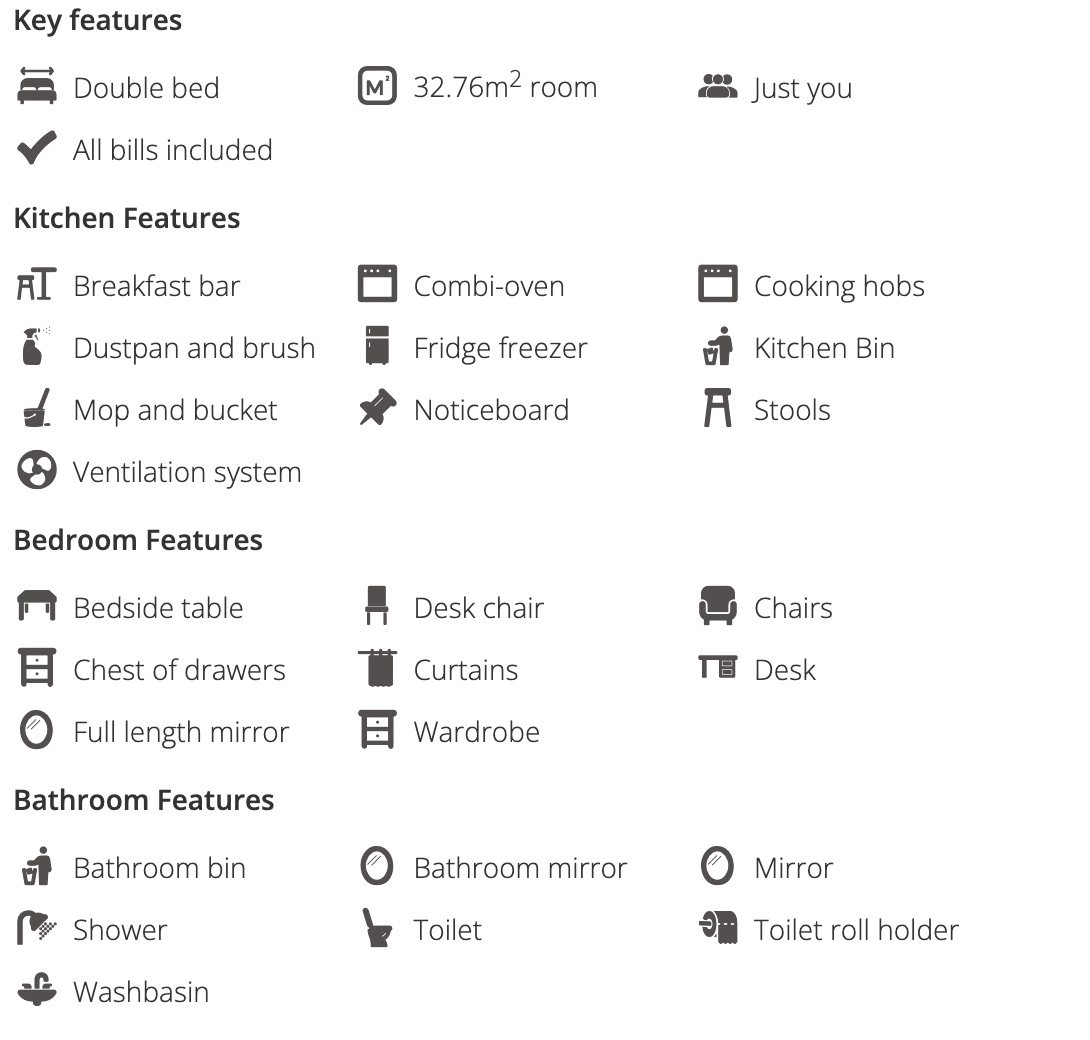The height and width of the screenshot is (1040, 1090).
Task: Click the Double bed icon
Action: coord(37,86)
